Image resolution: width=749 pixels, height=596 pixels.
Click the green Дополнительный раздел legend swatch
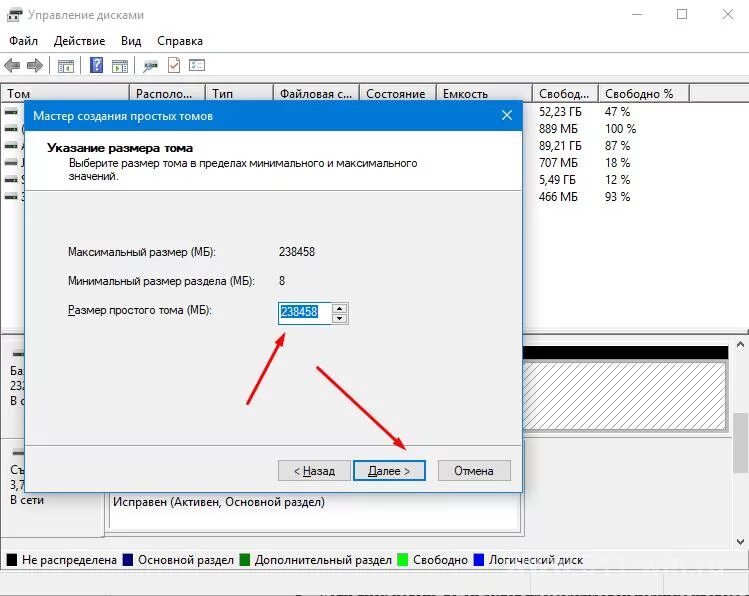pos(245,560)
